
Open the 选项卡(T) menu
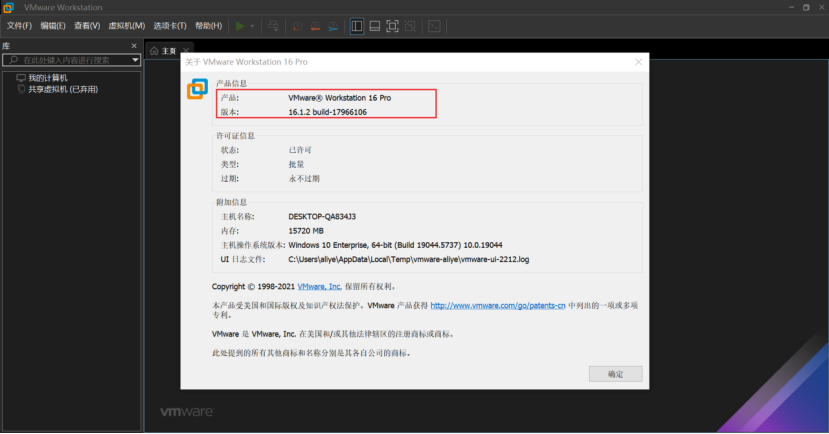click(170, 26)
